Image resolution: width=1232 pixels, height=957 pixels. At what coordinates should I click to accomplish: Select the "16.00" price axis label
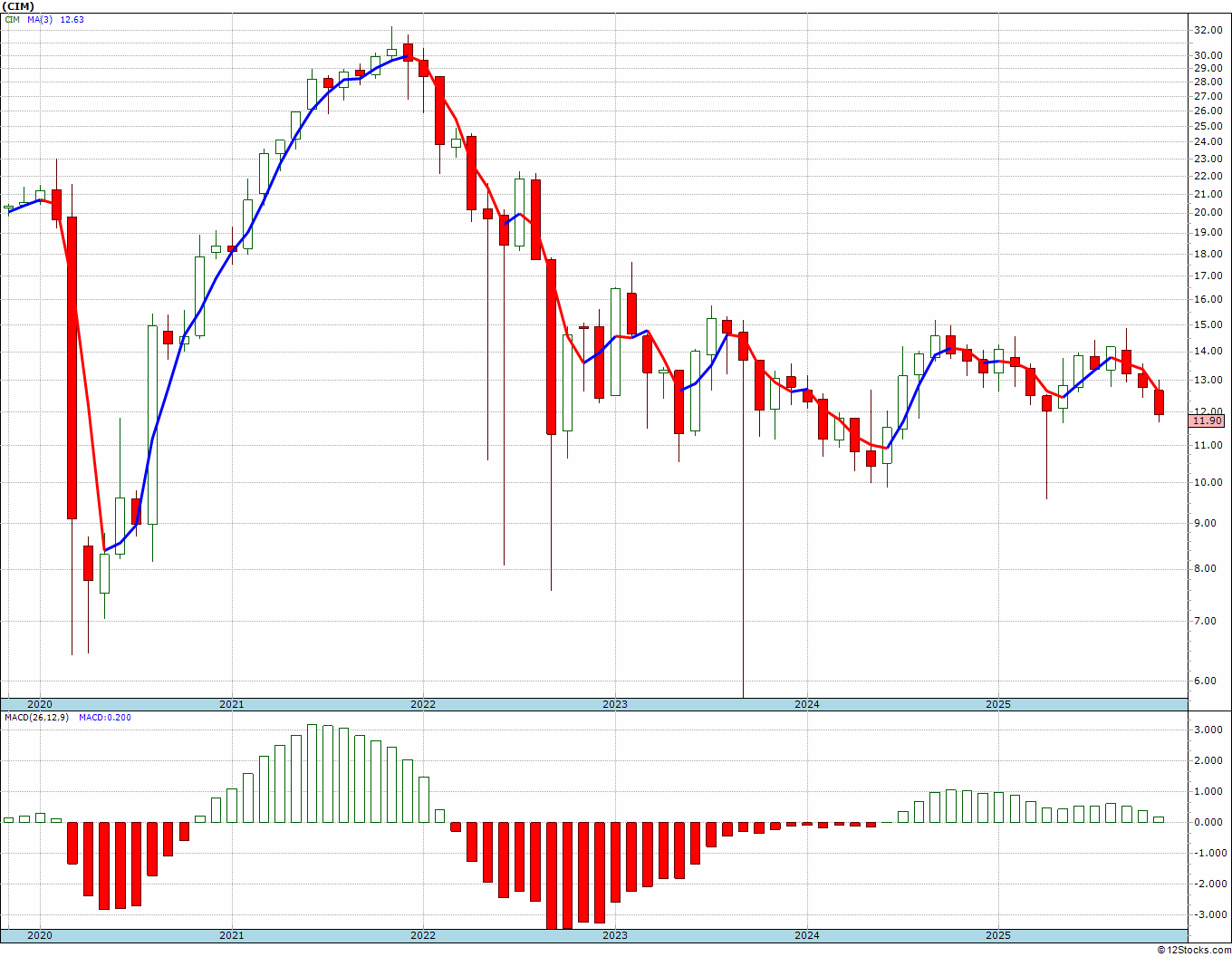click(1208, 299)
